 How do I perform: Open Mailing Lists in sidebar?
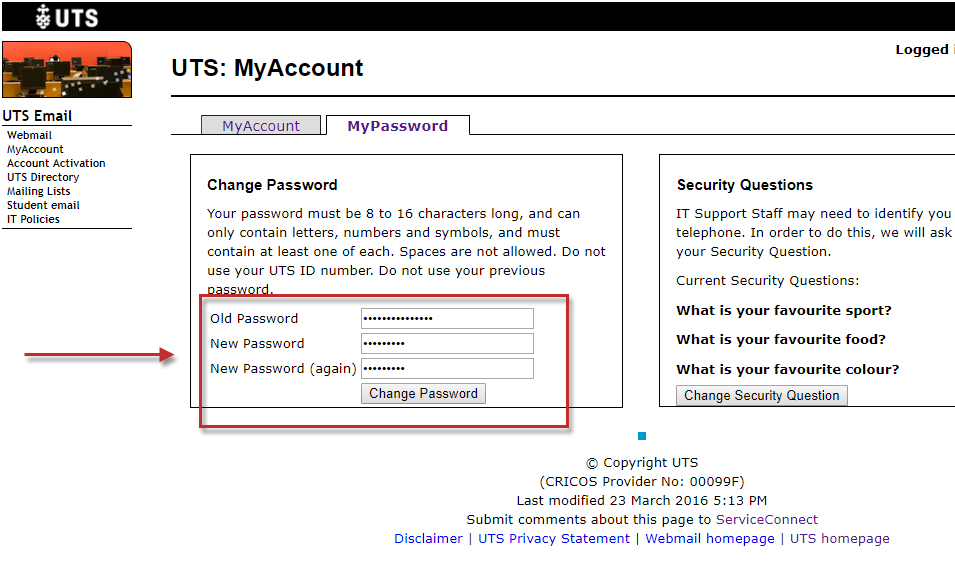coord(39,191)
